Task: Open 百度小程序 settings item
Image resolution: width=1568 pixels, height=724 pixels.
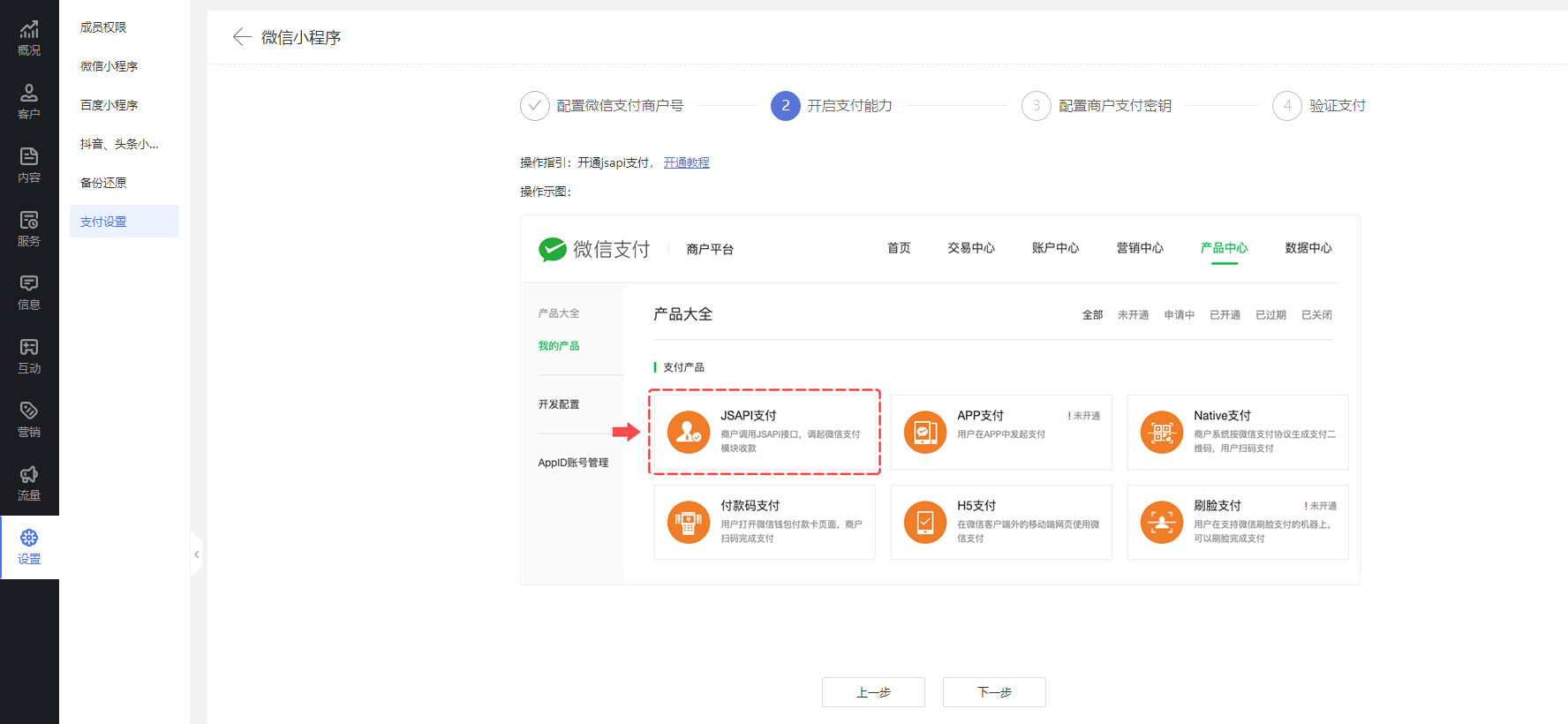Action: (109, 105)
